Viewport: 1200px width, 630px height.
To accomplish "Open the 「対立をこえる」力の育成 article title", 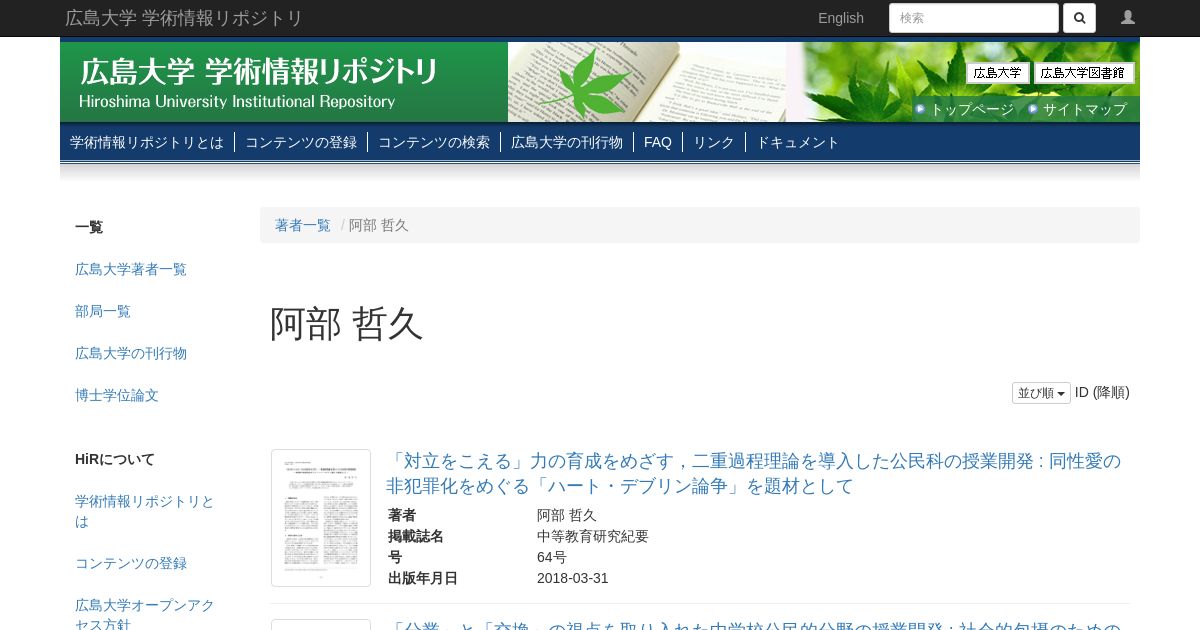I will coord(753,473).
